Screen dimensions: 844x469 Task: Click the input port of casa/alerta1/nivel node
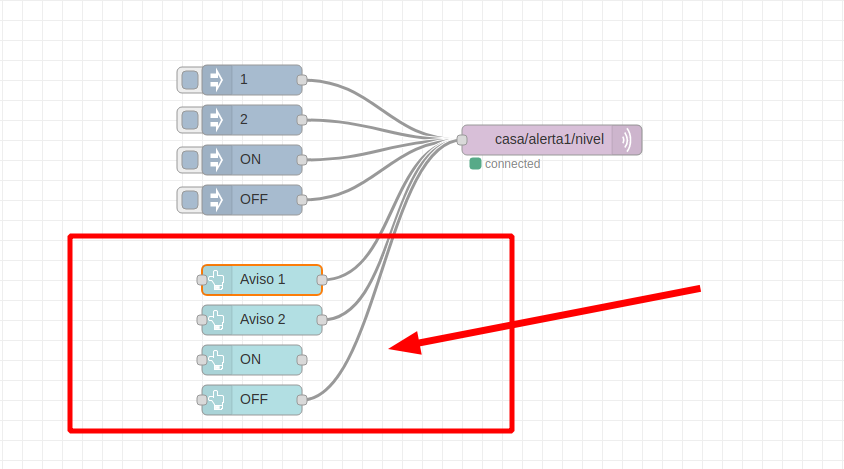(462, 140)
